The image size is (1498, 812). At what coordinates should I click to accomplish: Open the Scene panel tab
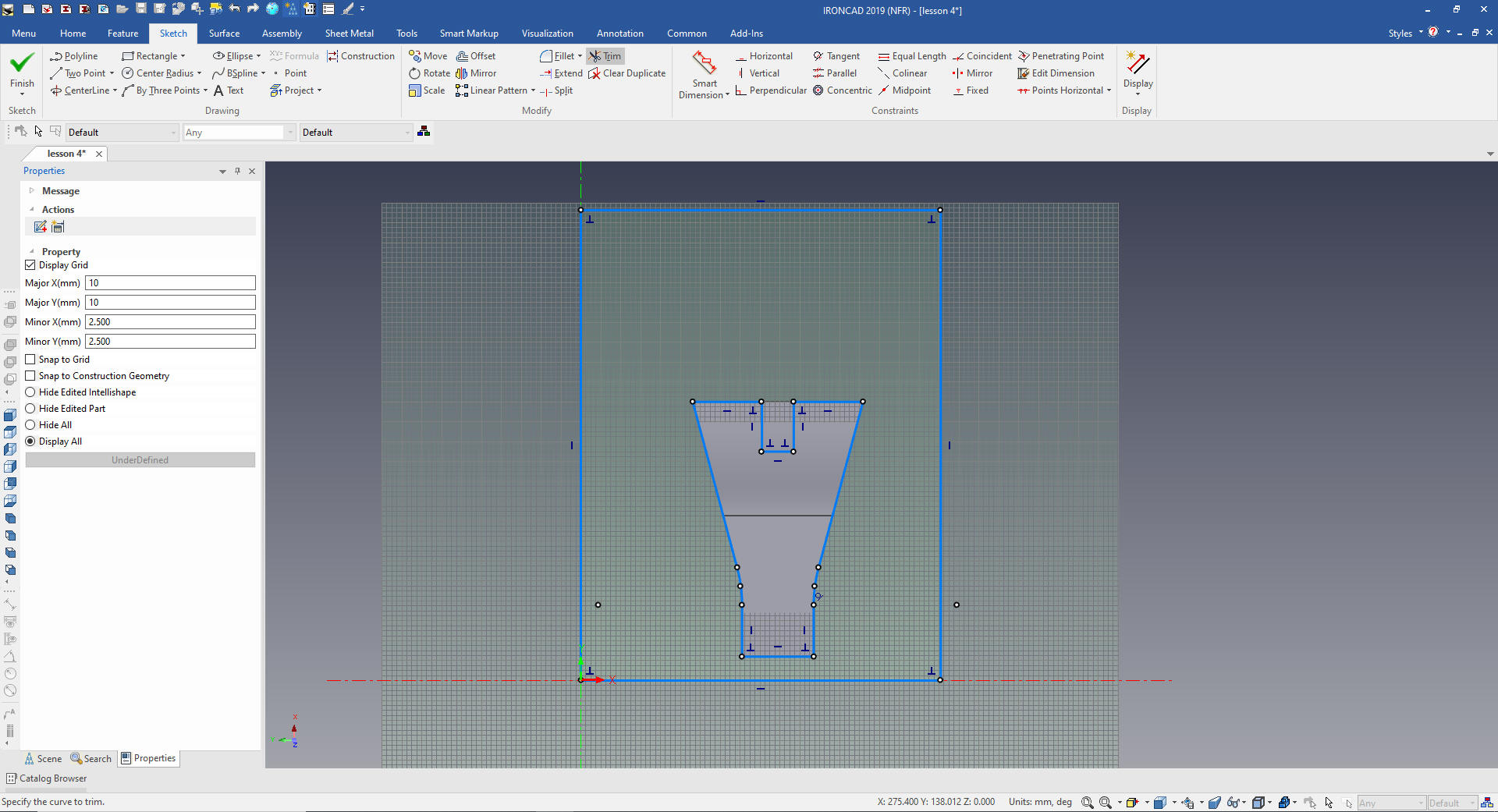pos(43,759)
